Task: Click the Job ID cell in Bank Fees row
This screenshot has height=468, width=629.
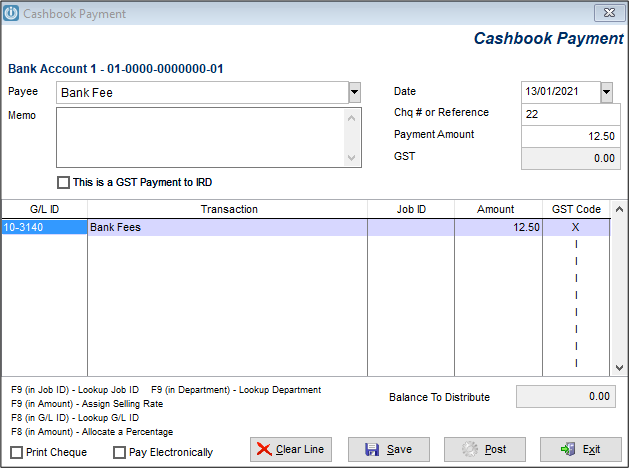Action: [x=411, y=227]
